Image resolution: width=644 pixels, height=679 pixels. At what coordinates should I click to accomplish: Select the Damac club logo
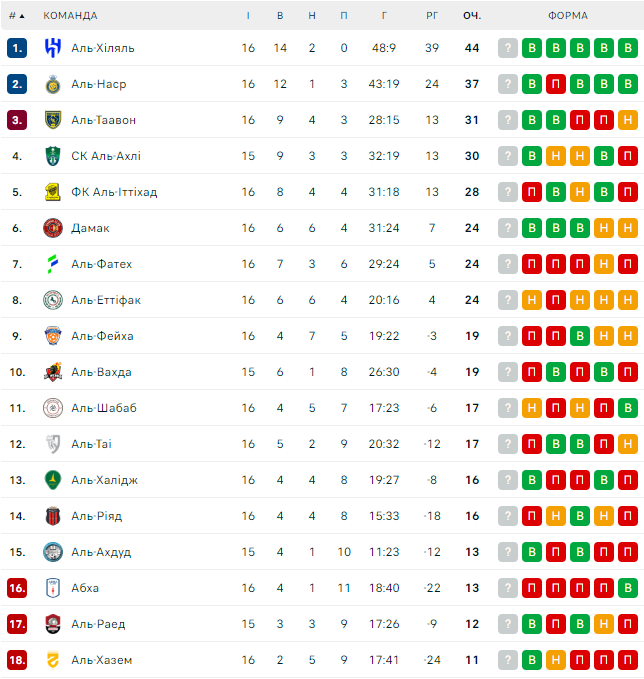53,228
